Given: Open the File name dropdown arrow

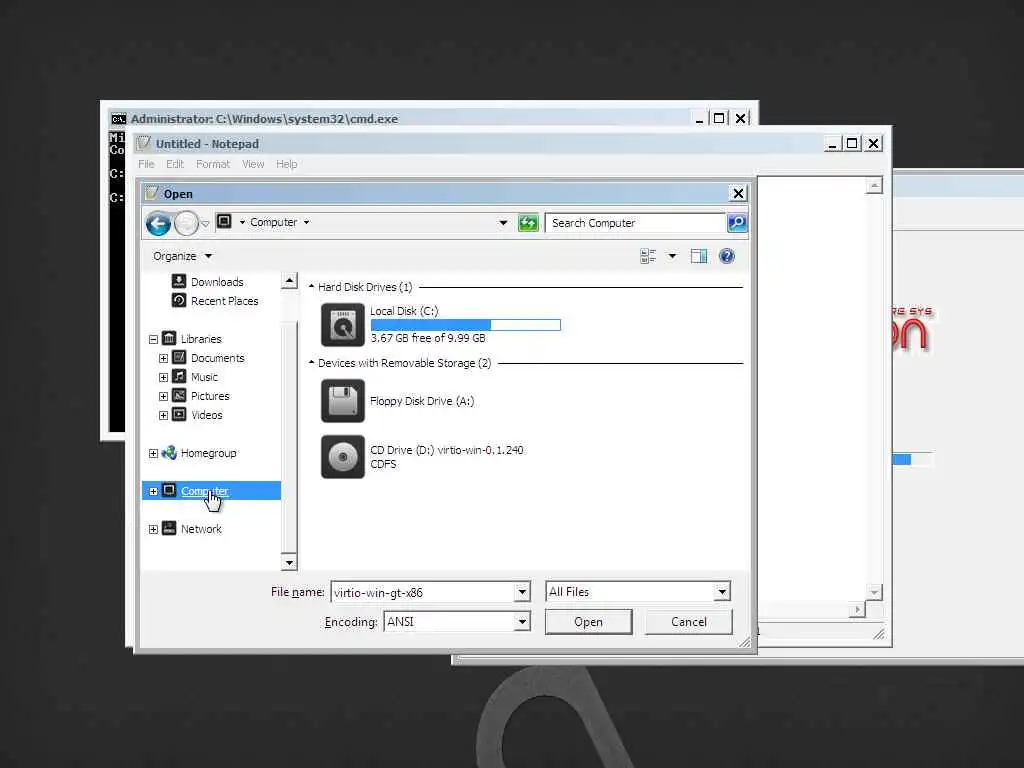Looking at the screenshot, I should point(521,592).
